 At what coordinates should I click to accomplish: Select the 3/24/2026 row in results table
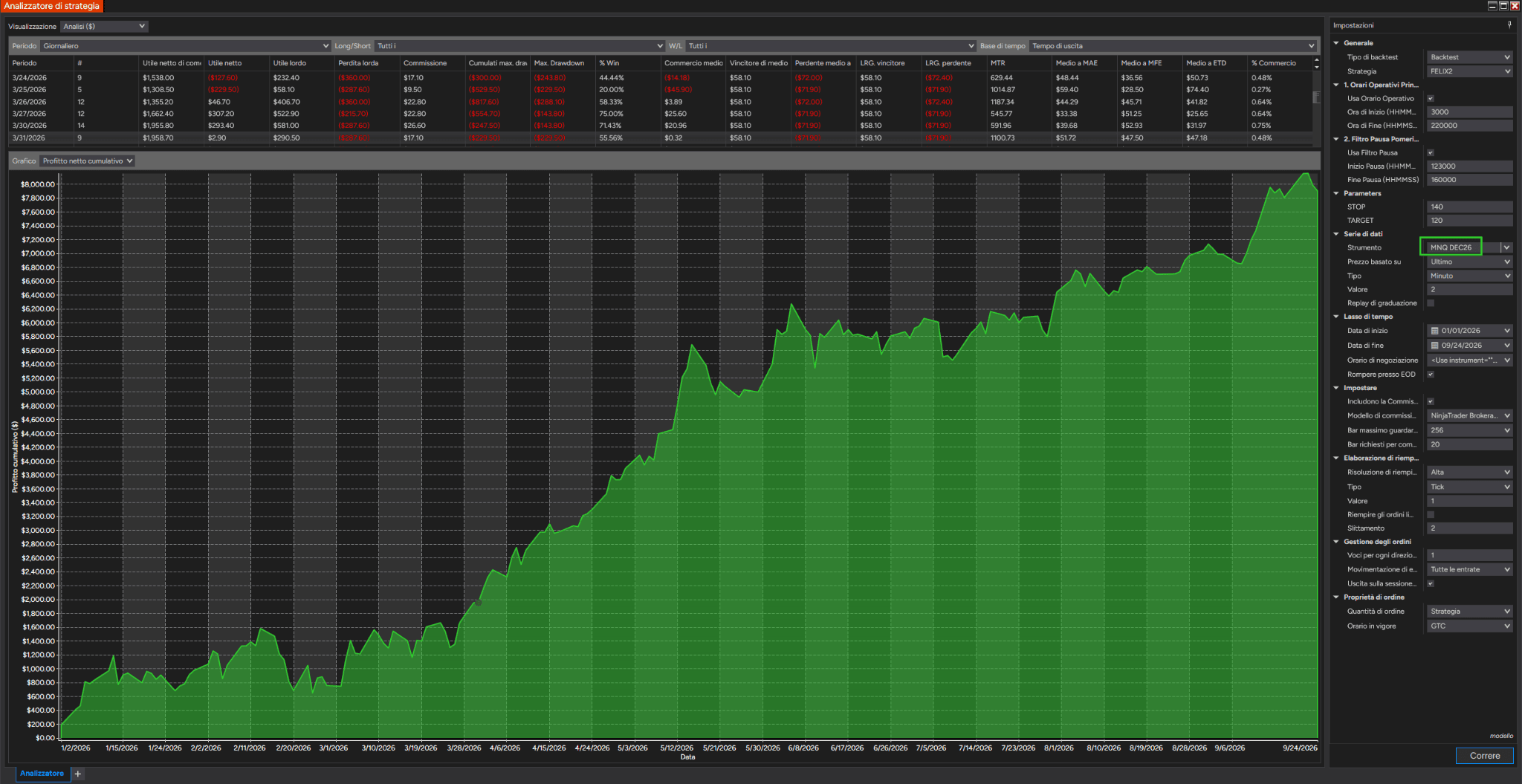[661, 78]
